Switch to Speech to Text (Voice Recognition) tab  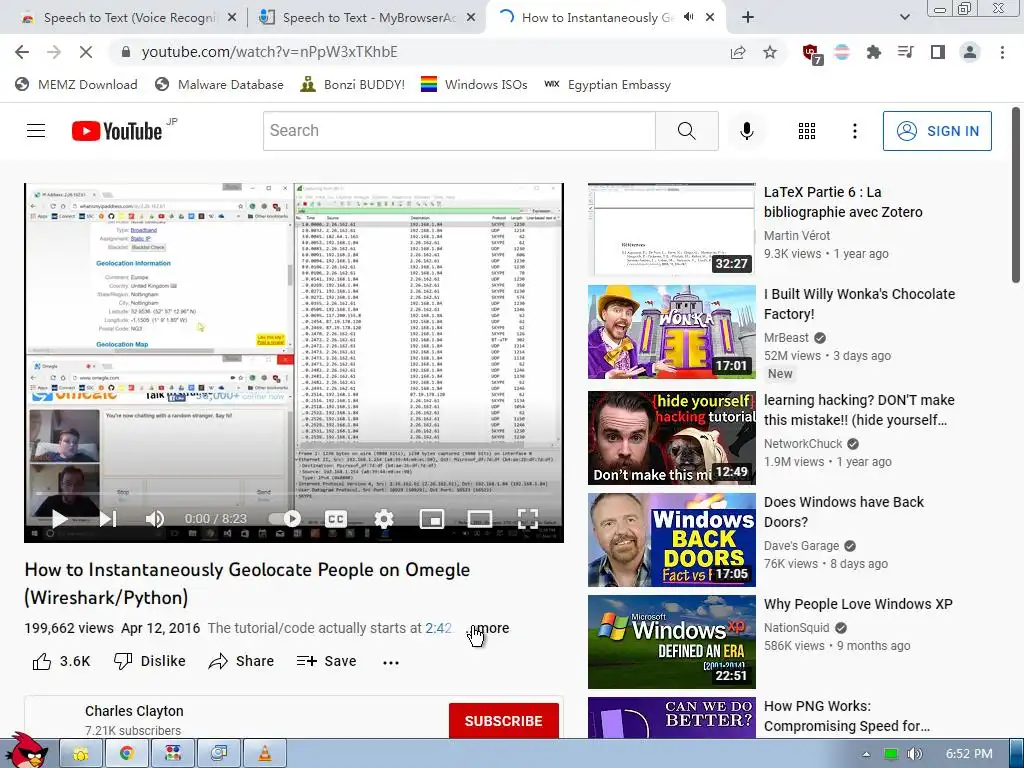[x=127, y=18]
